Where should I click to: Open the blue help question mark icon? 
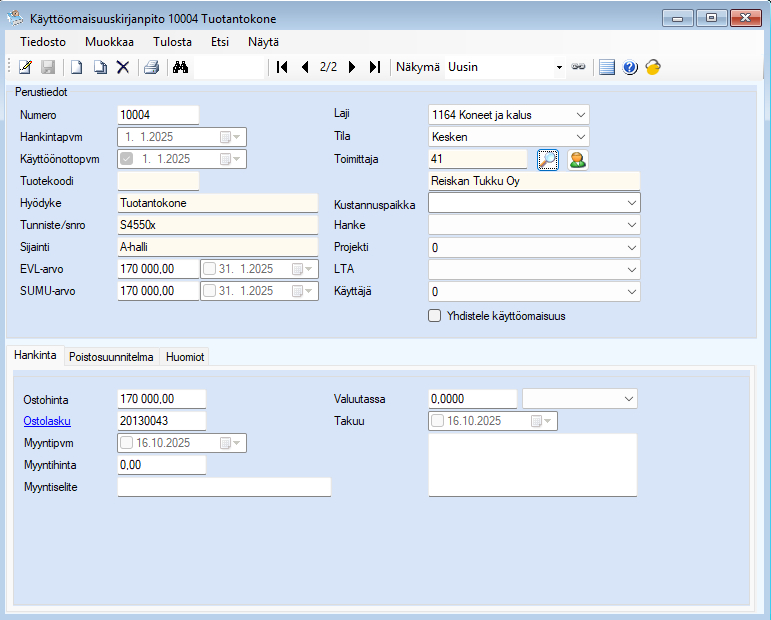coord(630,67)
